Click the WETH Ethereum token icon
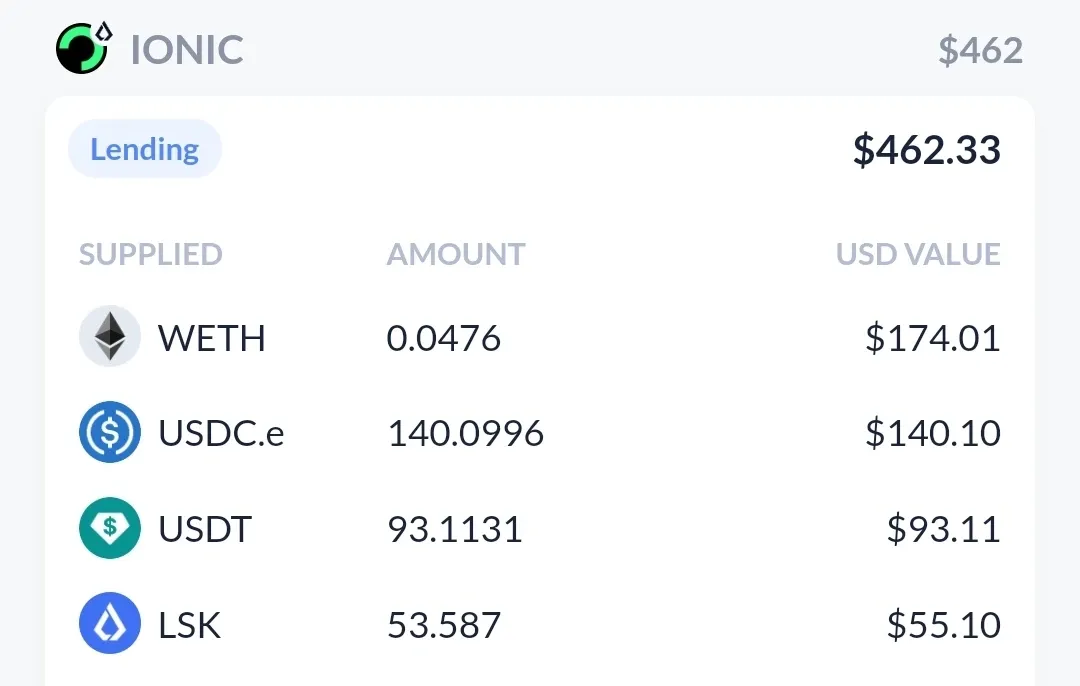Viewport: 1080px width, 686px height. point(110,336)
